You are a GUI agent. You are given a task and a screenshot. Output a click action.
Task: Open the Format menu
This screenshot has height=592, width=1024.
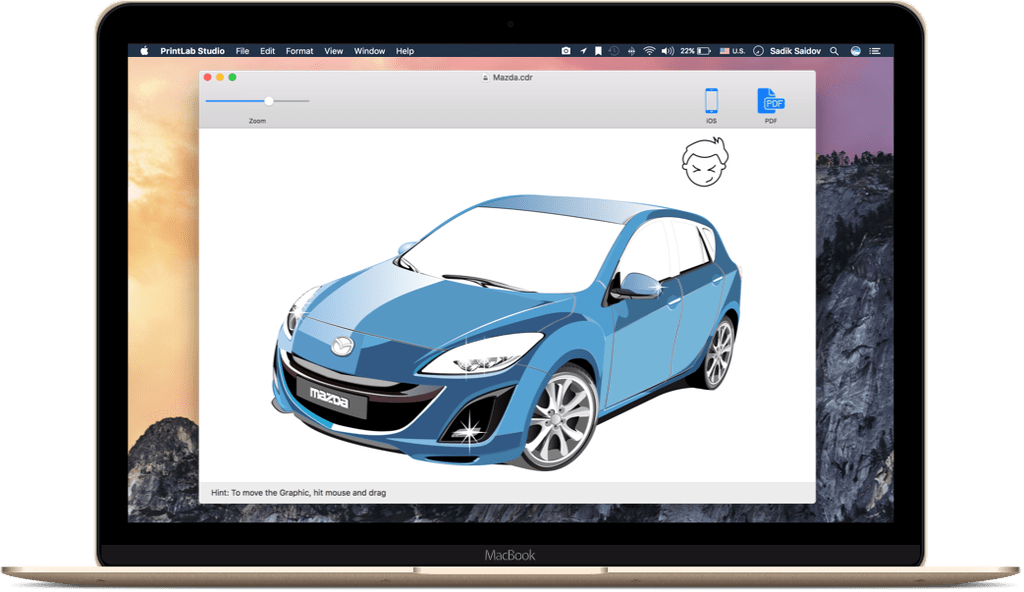pos(299,51)
